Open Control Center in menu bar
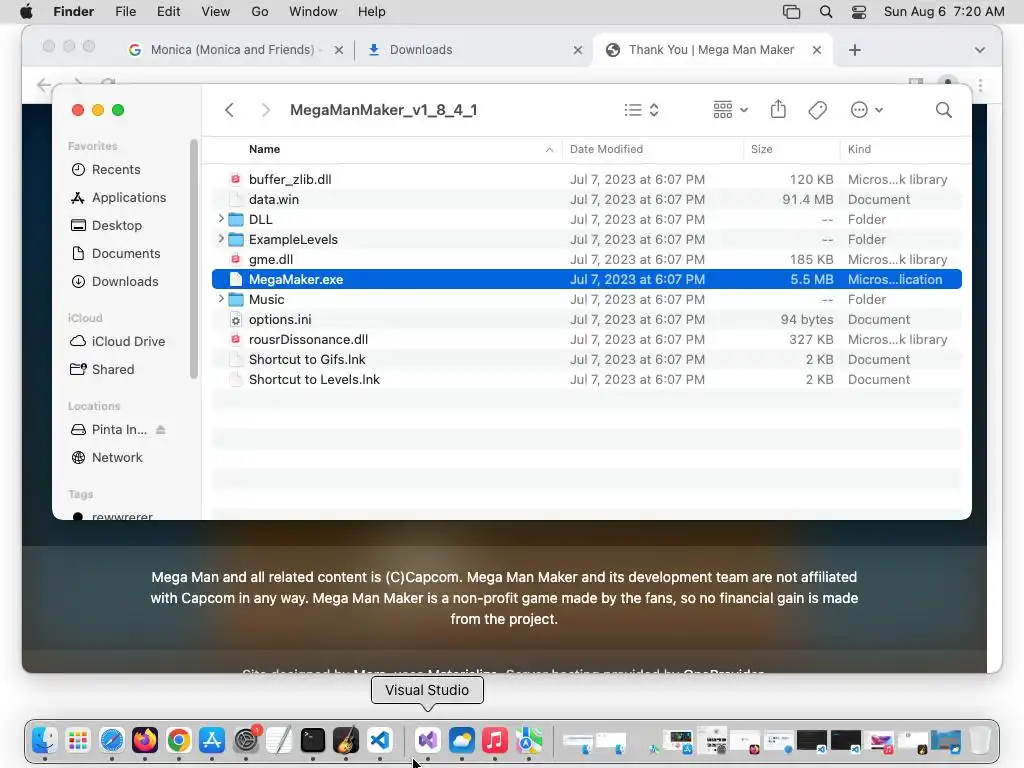 point(859,12)
